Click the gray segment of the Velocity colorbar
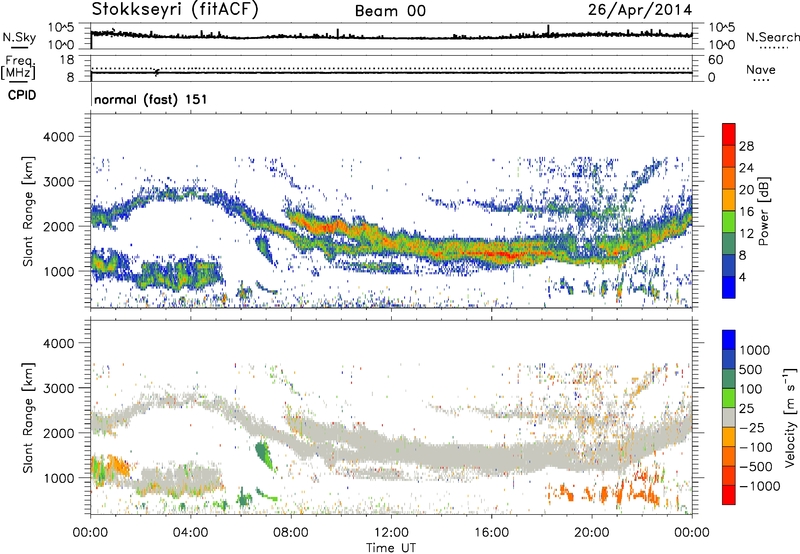800x554 pixels. pyautogui.click(x=729, y=417)
